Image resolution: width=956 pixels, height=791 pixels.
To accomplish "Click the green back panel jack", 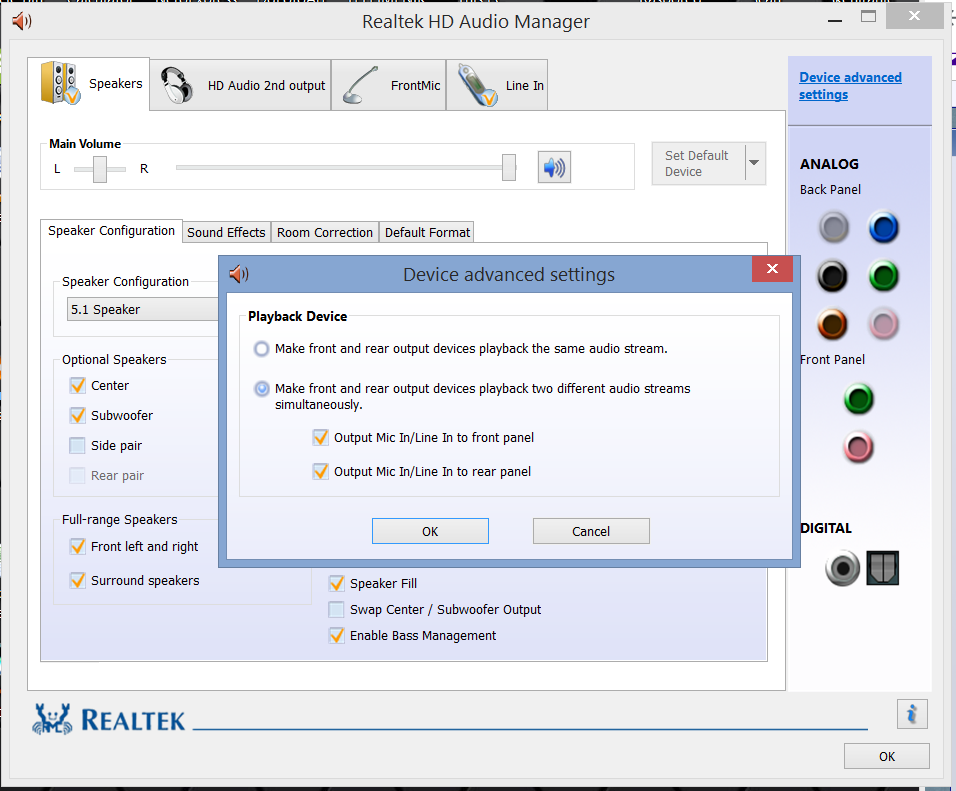I will 883,276.
